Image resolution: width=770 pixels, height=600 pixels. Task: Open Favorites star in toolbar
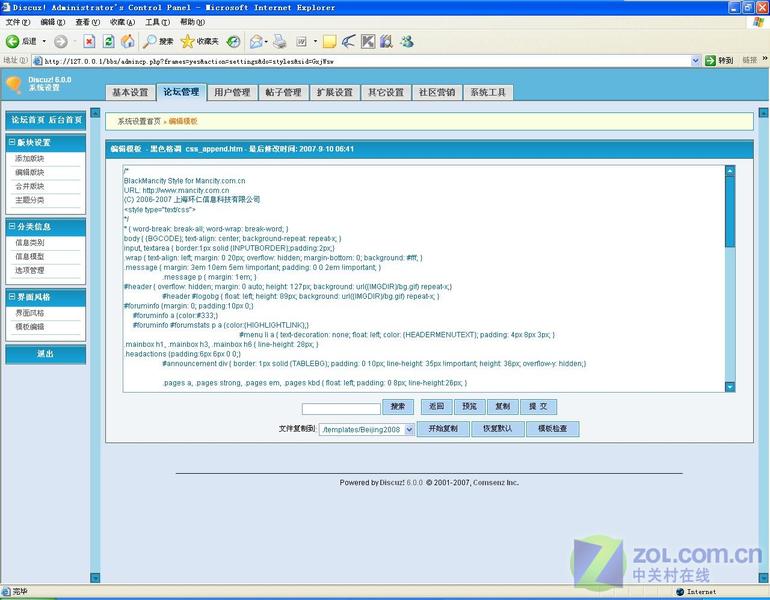point(187,42)
